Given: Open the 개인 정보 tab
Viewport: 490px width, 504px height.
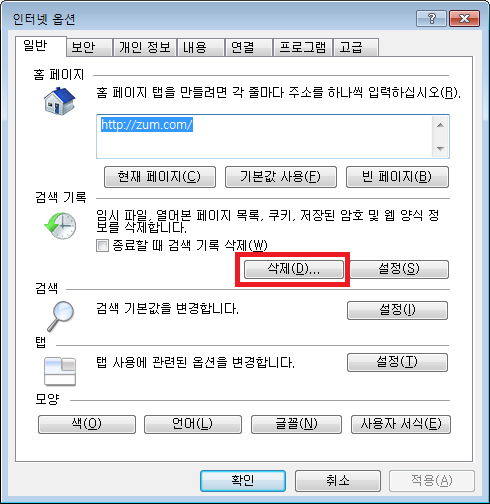Looking at the screenshot, I should 145,47.
